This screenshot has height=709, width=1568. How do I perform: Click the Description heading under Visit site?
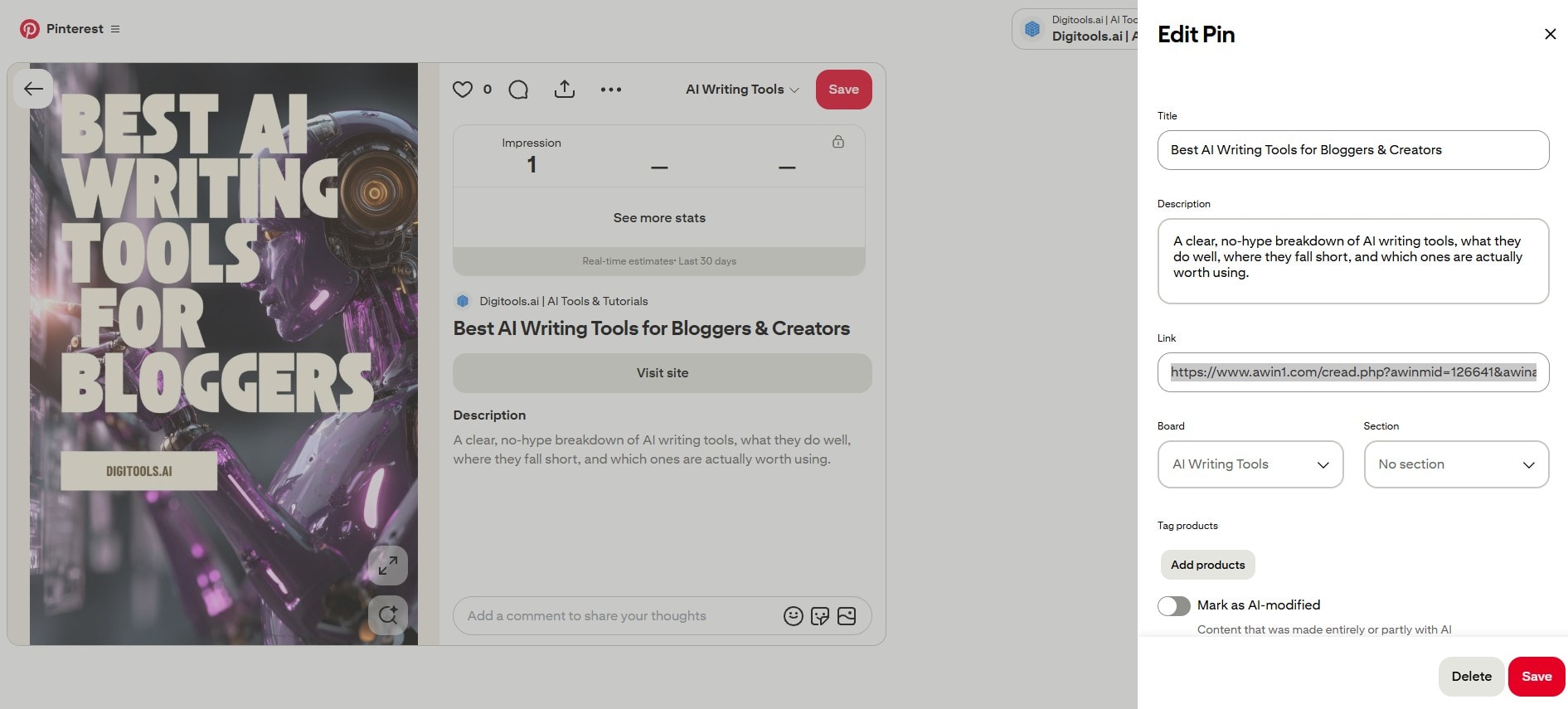tap(489, 415)
